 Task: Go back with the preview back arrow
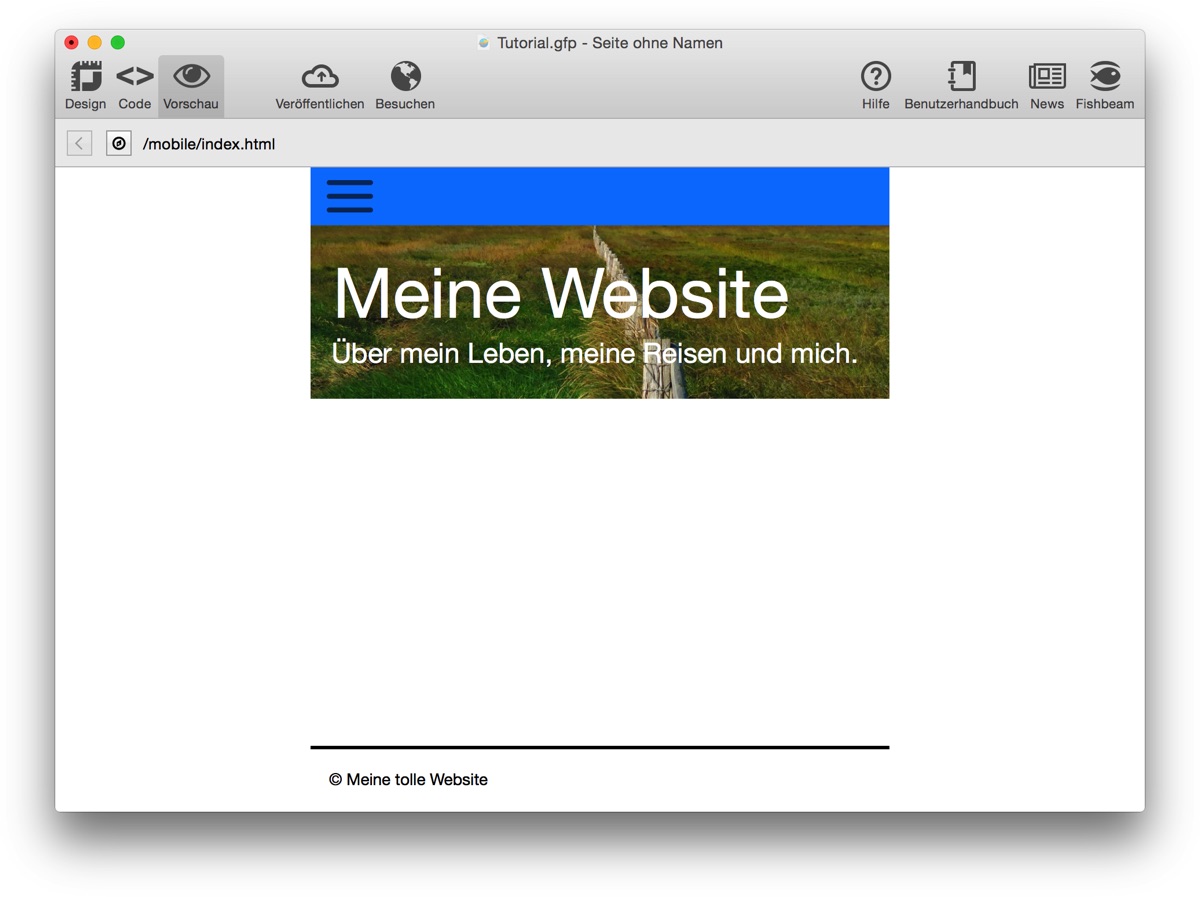(79, 144)
